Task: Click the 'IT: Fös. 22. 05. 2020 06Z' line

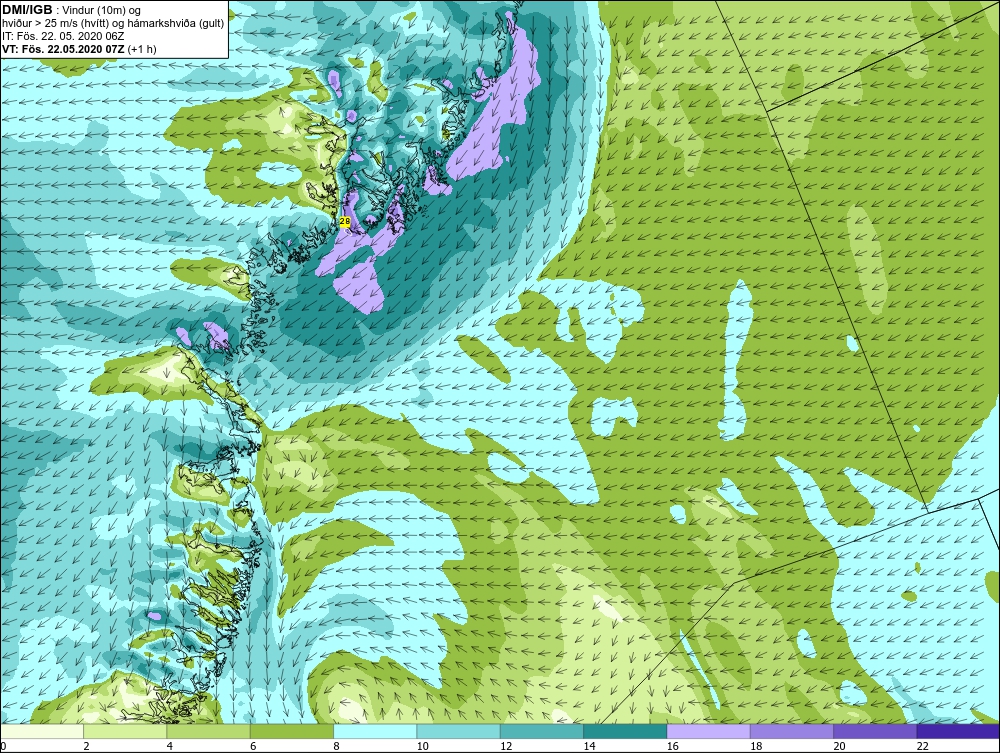Action: 63,36
